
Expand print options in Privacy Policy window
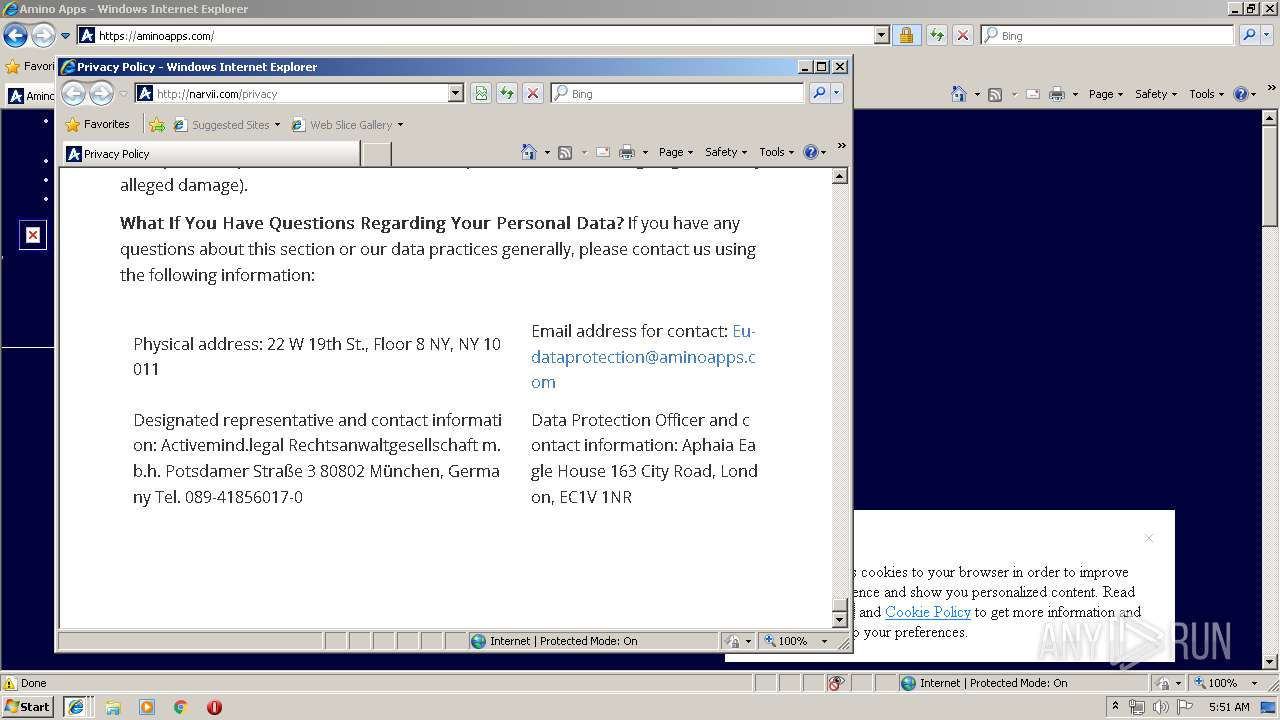[645, 153]
